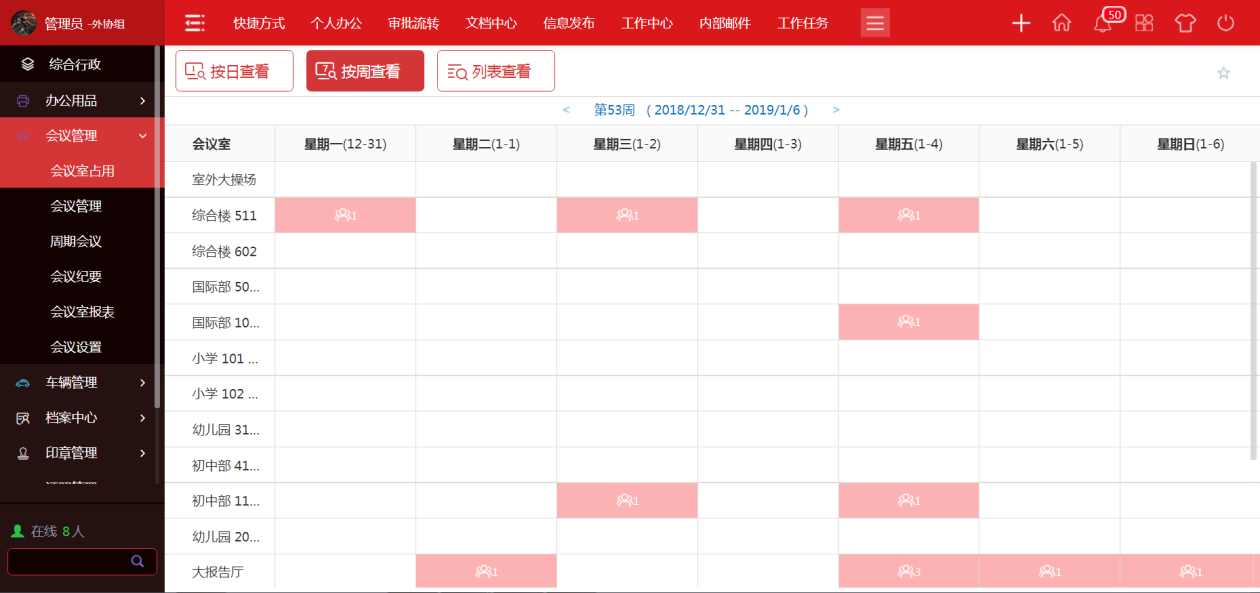This screenshot has height=593, width=1260.
Task: Click the plus icon in top bar
Action: point(1020,23)
